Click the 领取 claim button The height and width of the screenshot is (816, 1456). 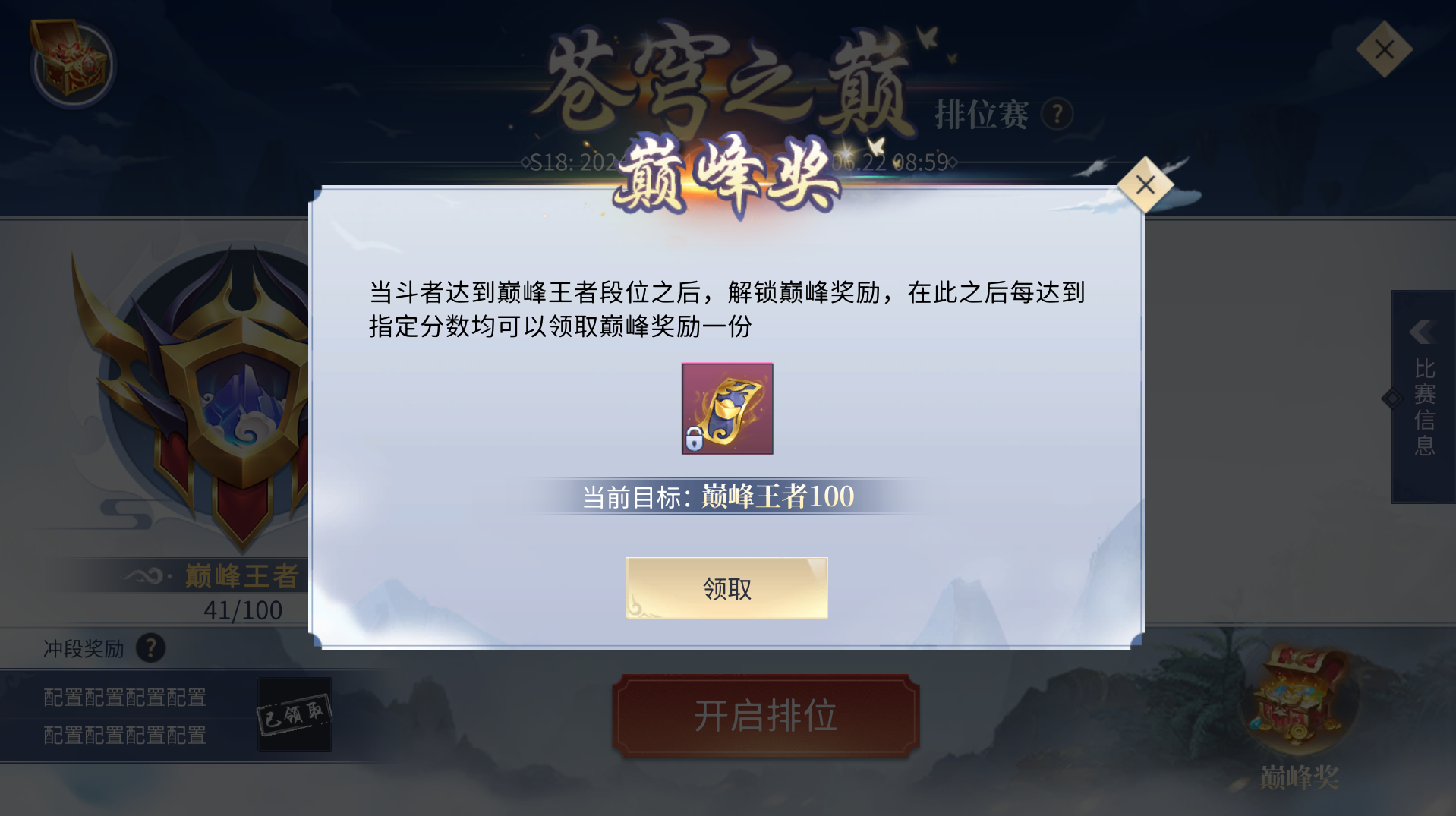coord(726,588)
